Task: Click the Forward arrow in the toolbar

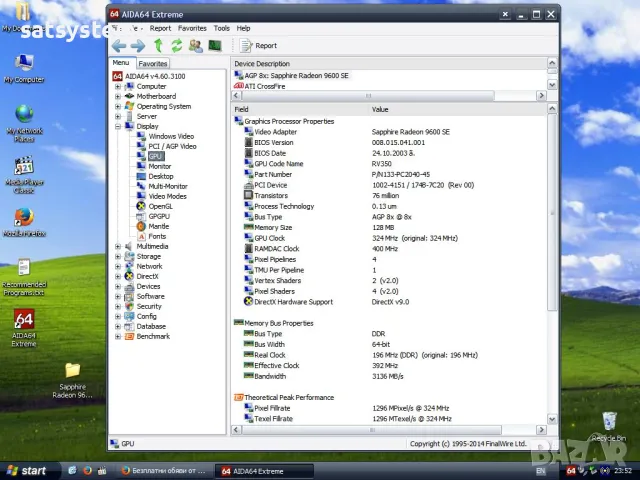Action: [x=138, y=46]
